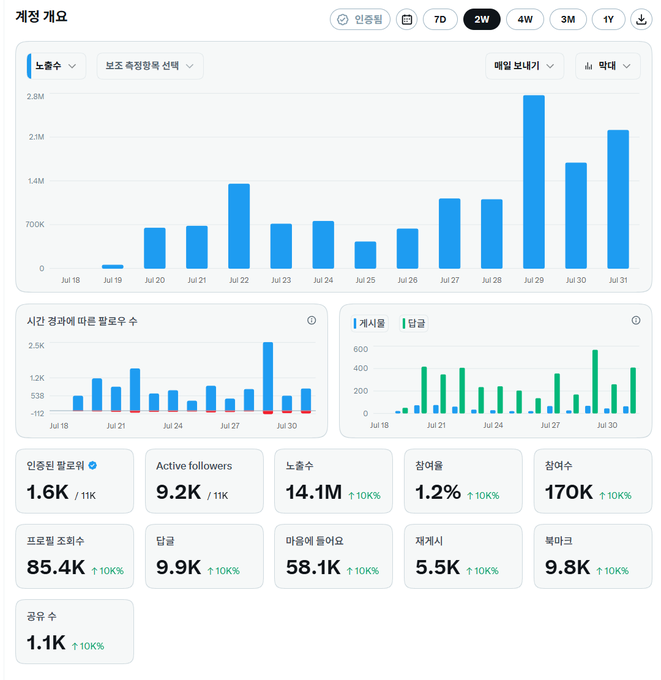Viewport: 661px width, 680px height.
Task: Open the 참여수 170K stat card
Action: pyautogui.click(x=593, y=481)
